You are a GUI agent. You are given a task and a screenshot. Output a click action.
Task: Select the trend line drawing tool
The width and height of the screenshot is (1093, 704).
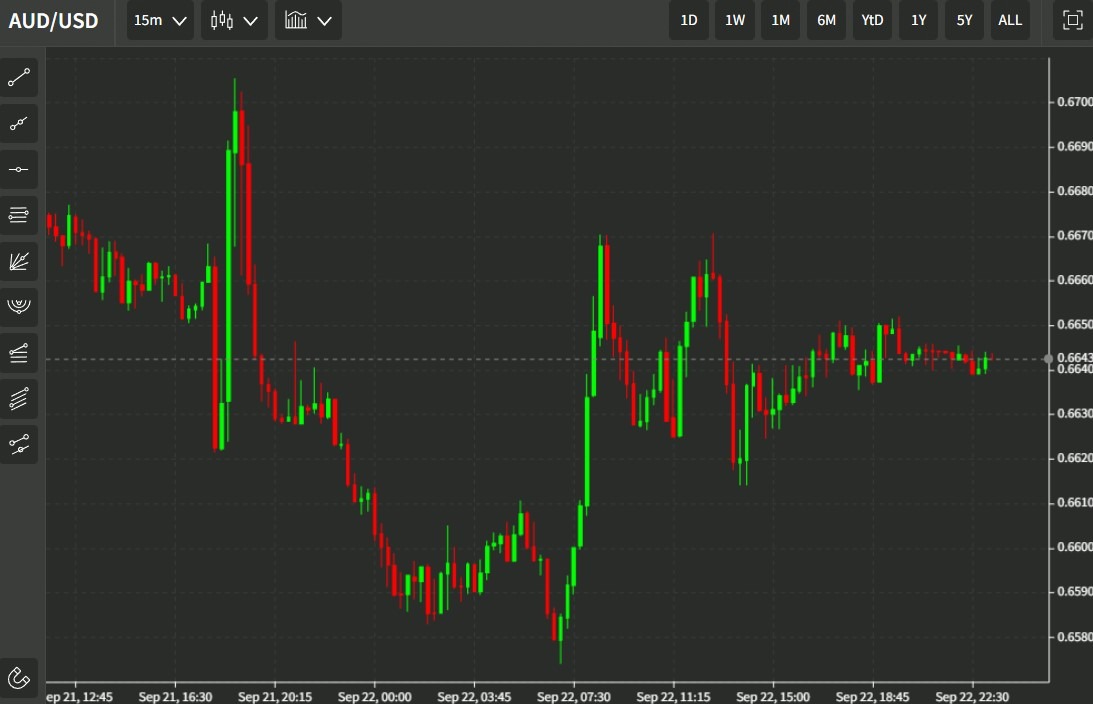point(19,78)
